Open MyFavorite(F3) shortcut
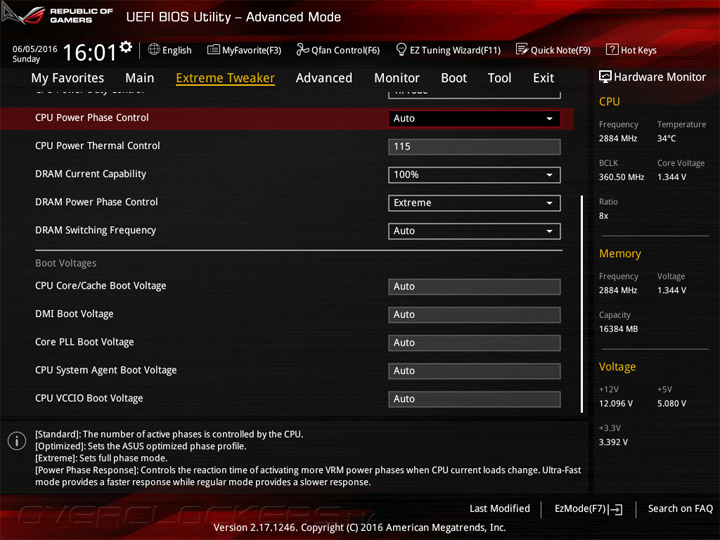The width and height of the screenshot is (720, 540). [x=252, y=50]
